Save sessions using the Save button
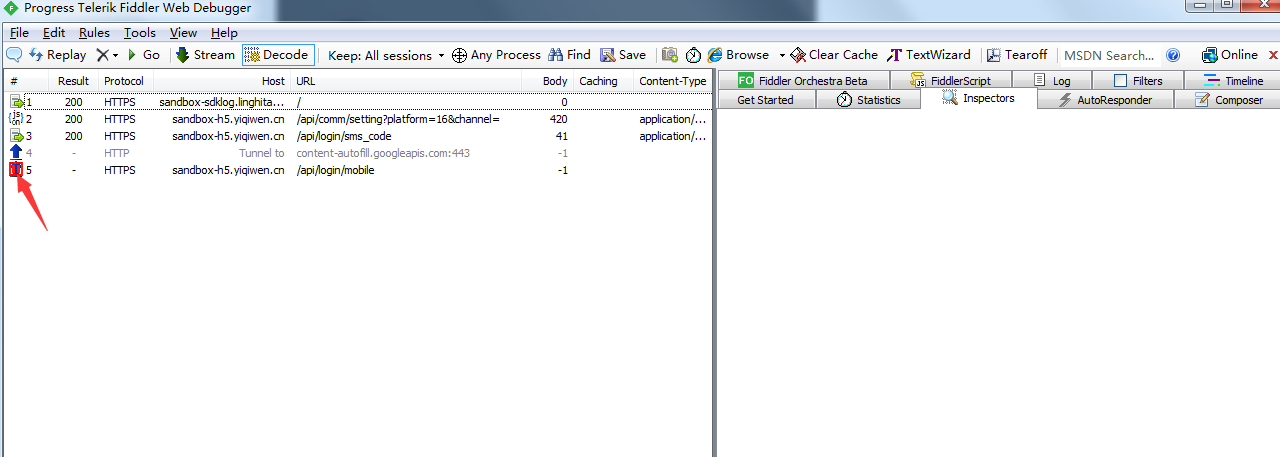Screen dimensions: 1280x457 click(x=623, y=55)
